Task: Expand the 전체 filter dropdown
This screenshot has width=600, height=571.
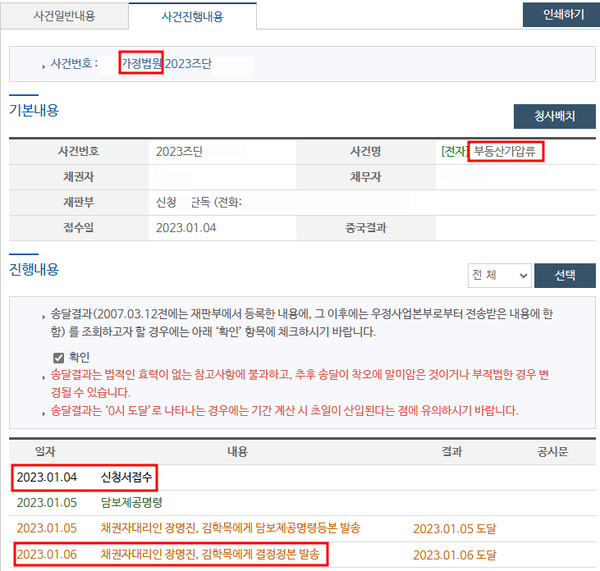Action: point(499,275)
